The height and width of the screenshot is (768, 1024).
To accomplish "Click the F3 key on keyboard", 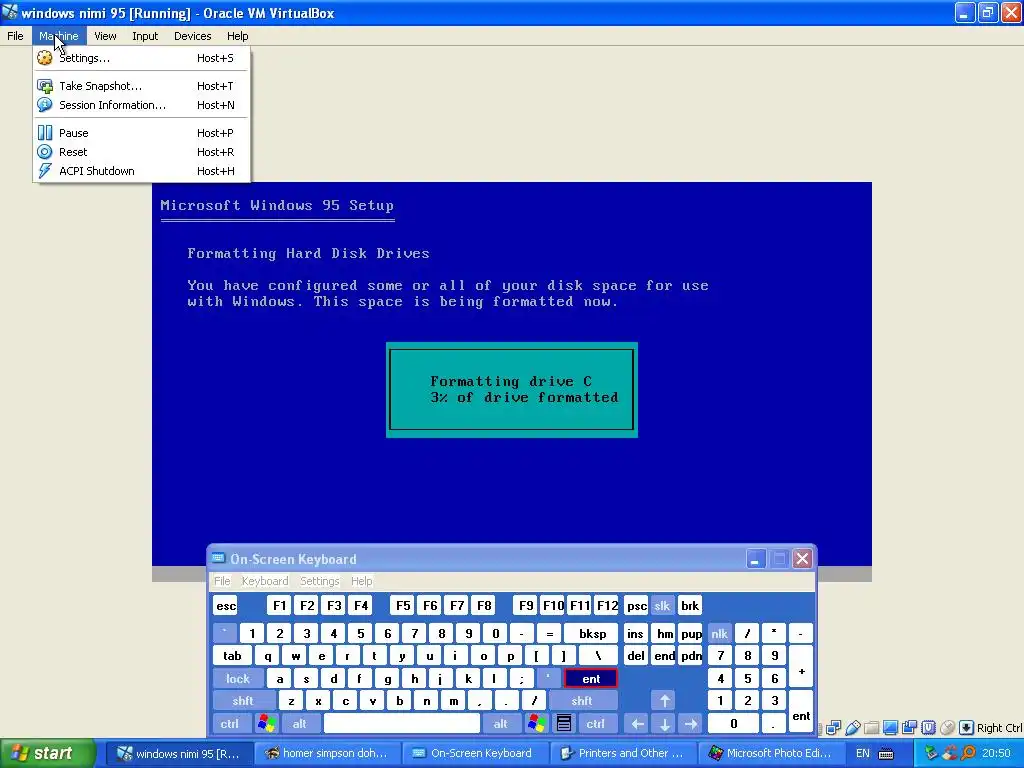I will tap(334, 605).
